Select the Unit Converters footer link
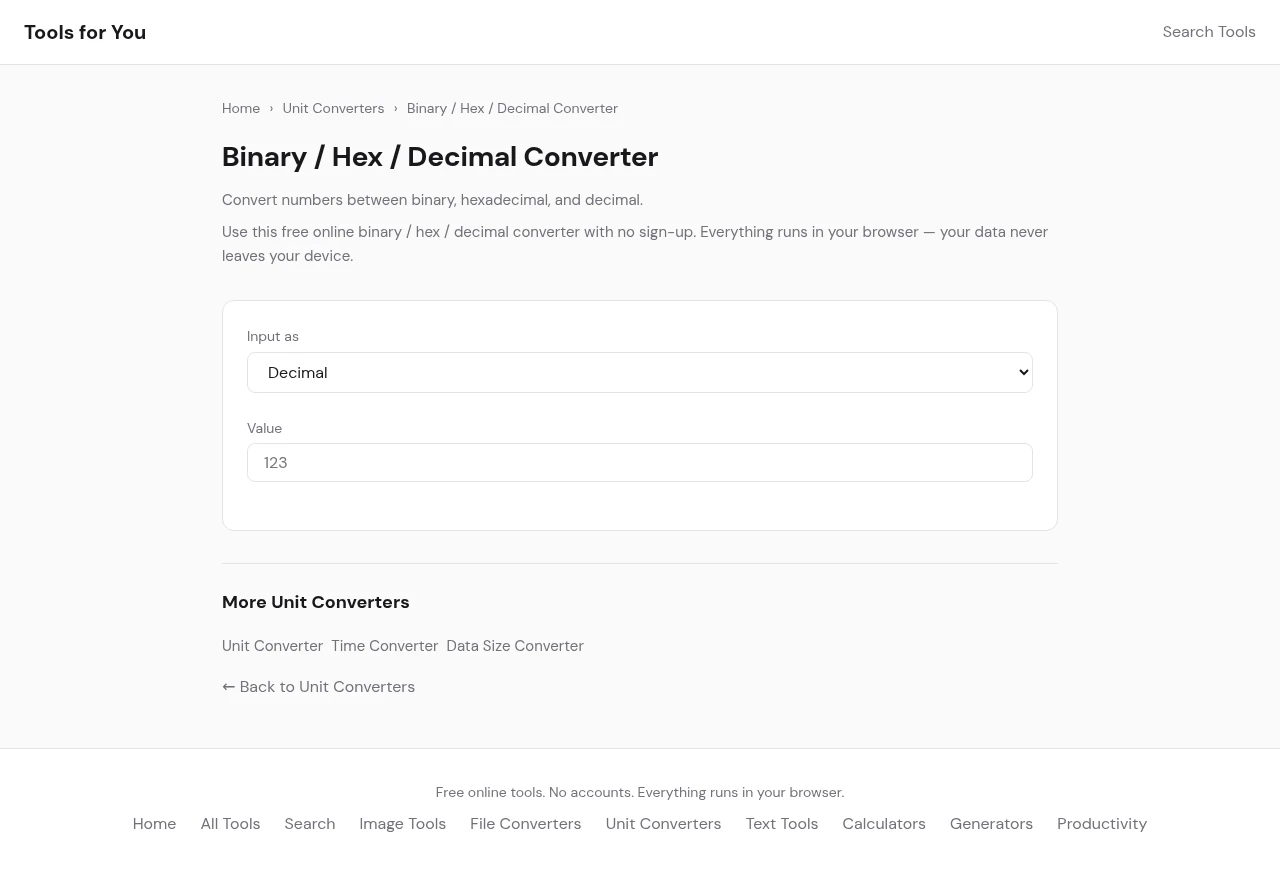Screen dimensions: 1280x869 pyautogui.click(x=663, y=824)
